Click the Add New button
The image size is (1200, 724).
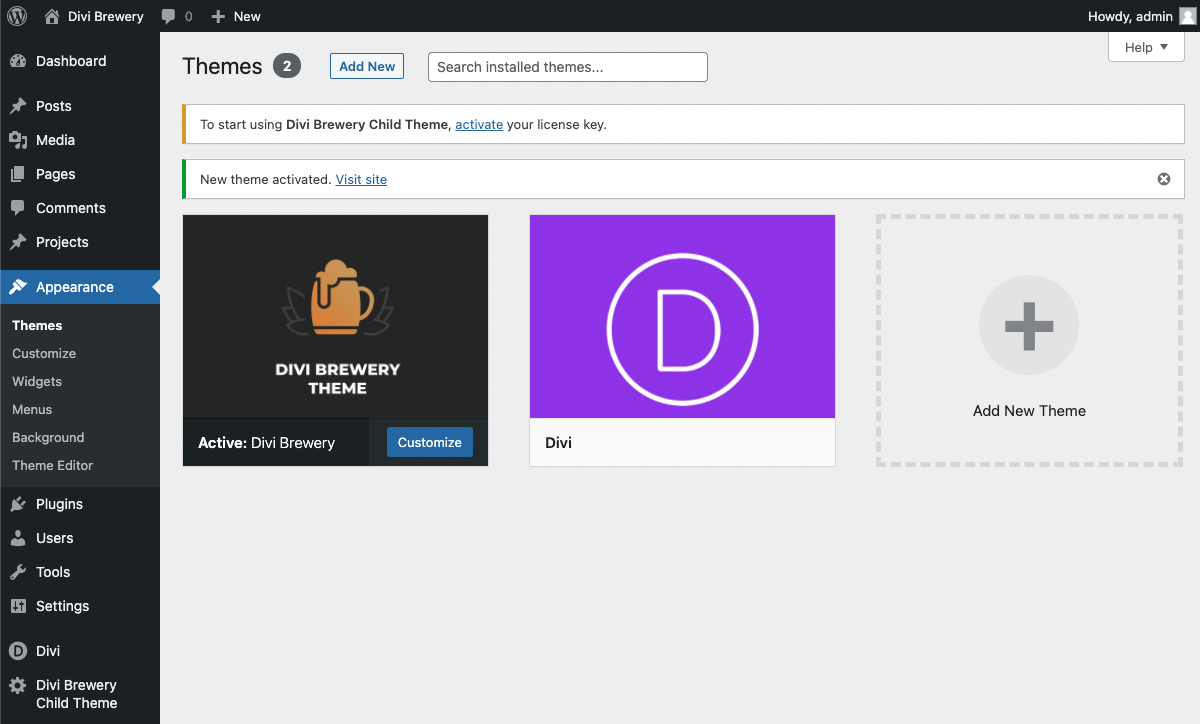[x=367, y=66]
